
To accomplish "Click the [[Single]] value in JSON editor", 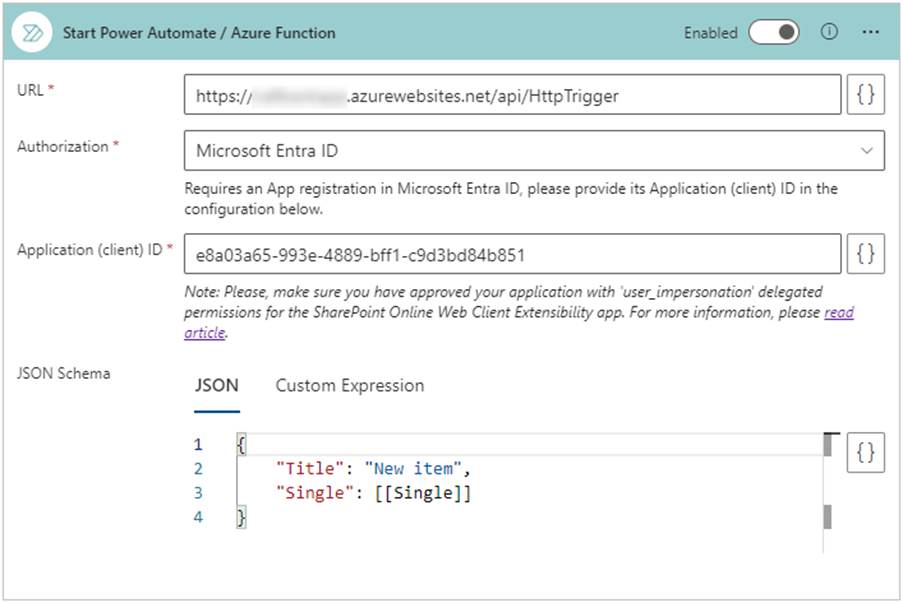I will [x=423, y=493].
